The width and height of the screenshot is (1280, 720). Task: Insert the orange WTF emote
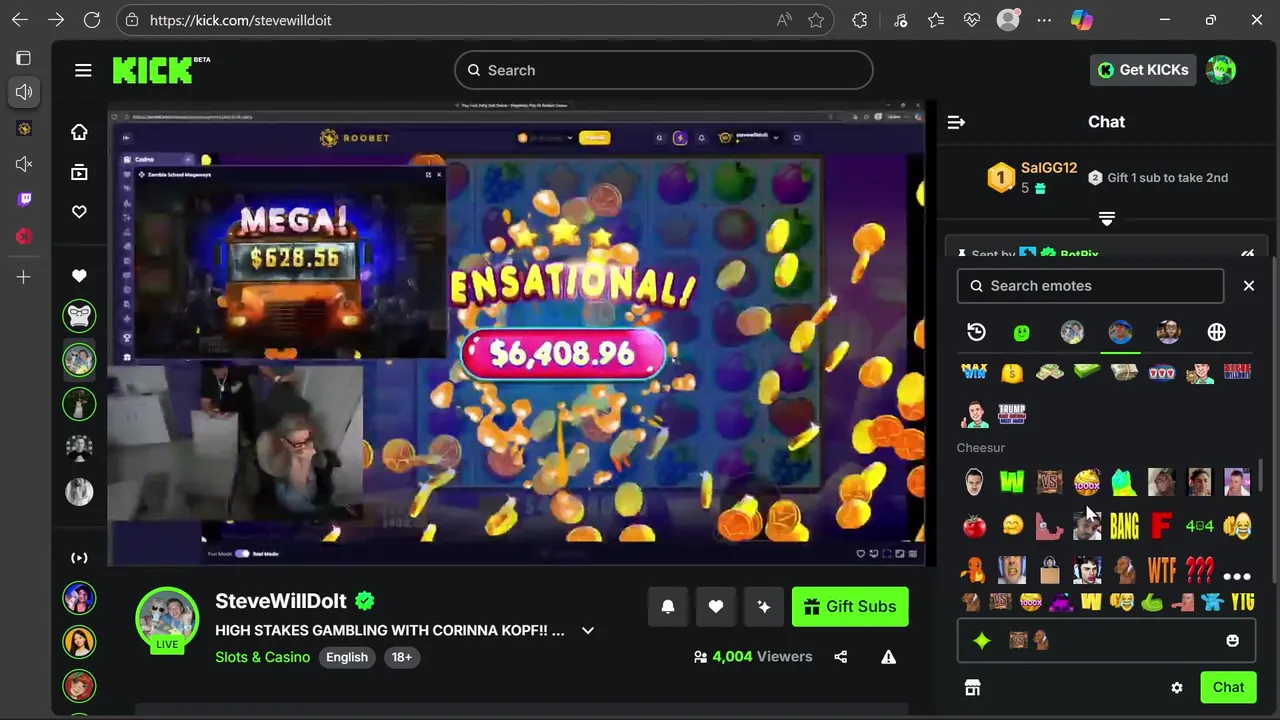click(x=1161, y=570)
